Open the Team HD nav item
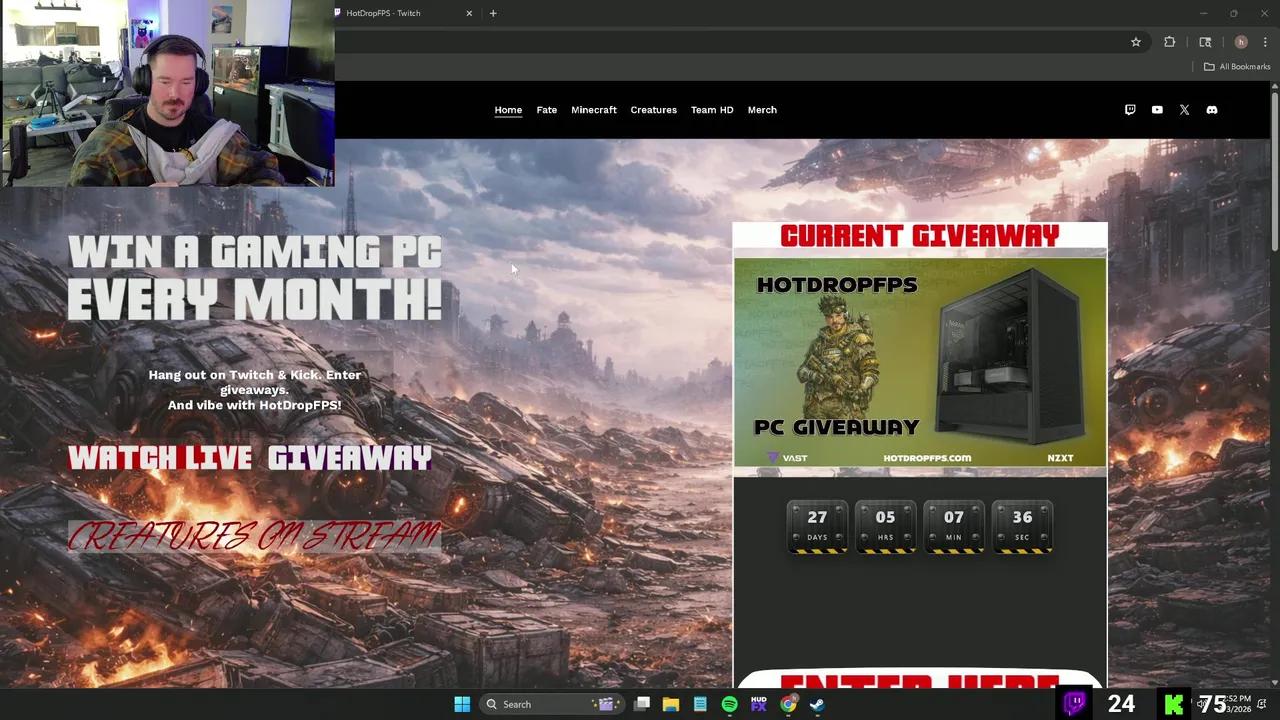 point(712,110)
